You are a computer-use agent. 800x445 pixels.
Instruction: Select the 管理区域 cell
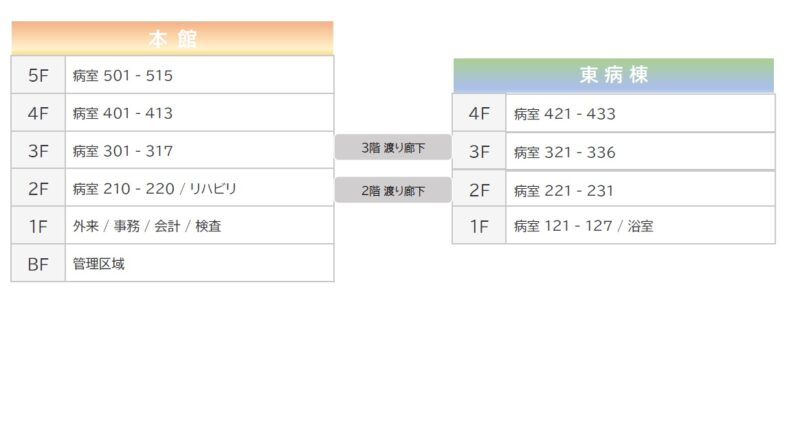199,264
